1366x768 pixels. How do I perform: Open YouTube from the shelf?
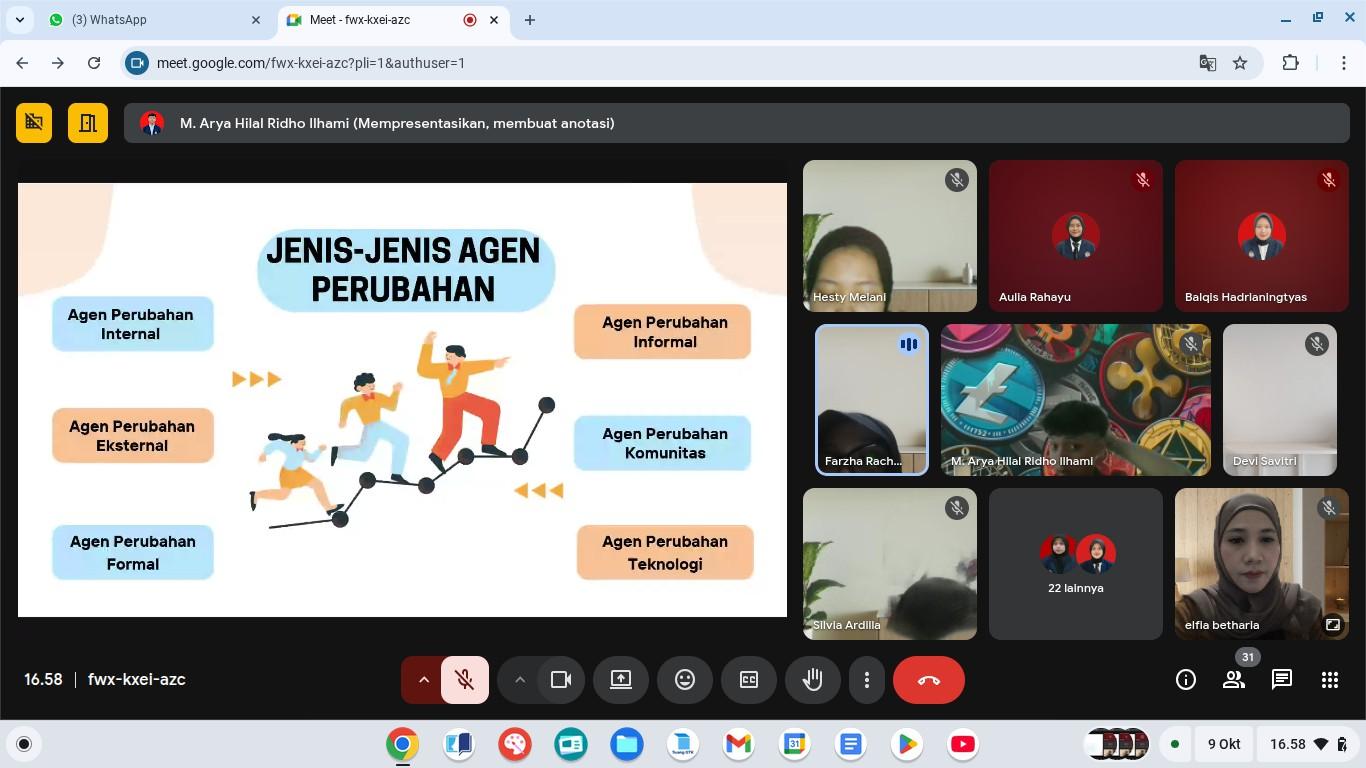click(963, 744)
